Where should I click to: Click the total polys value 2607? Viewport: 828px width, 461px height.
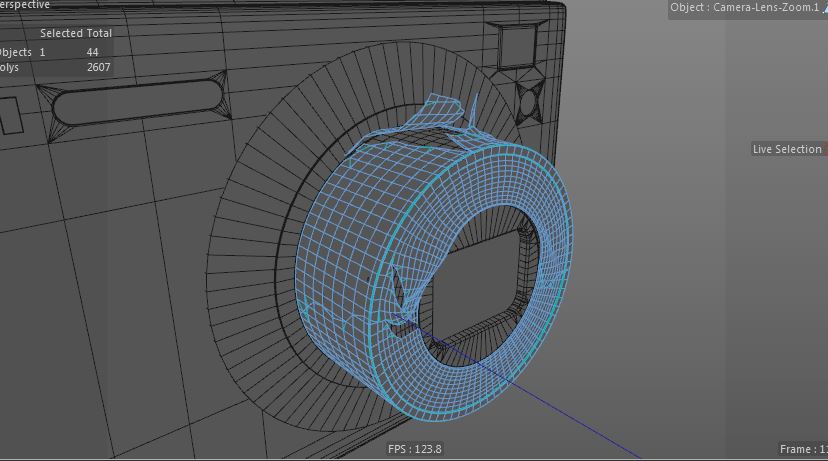99,68
